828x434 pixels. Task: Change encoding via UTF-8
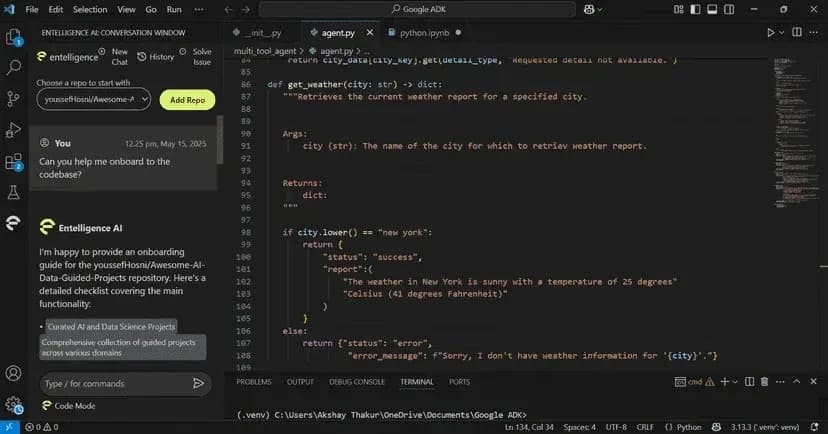616,427
